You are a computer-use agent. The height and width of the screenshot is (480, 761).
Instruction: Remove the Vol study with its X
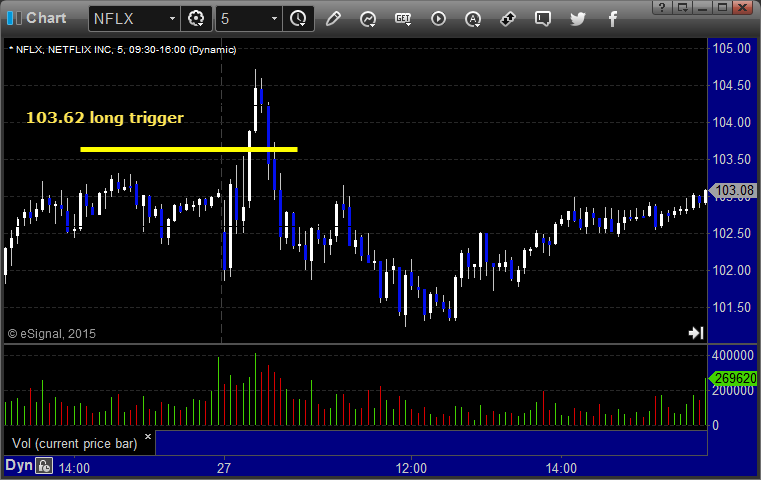148,436
